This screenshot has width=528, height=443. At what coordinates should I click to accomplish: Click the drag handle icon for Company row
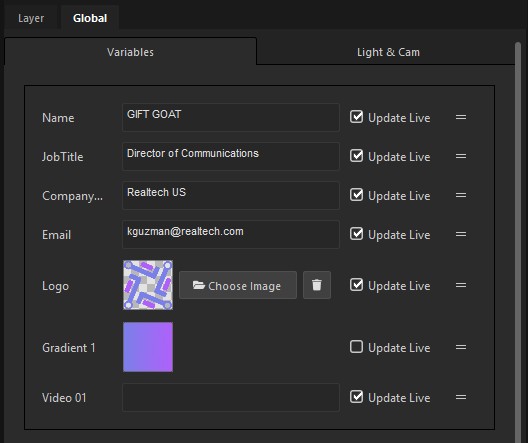[x=461, y=195]
